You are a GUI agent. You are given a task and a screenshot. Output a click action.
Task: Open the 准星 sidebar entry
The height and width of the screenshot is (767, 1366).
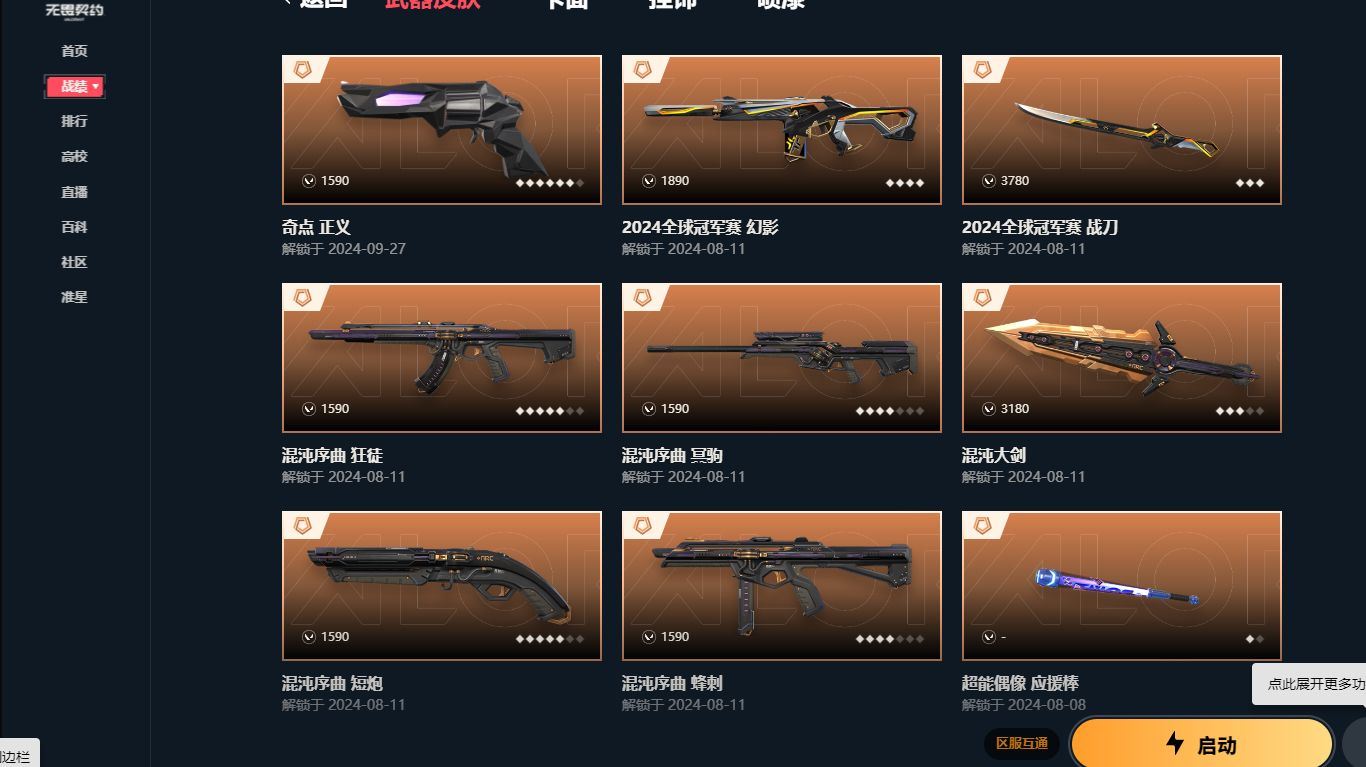click(x=74, y=297)
